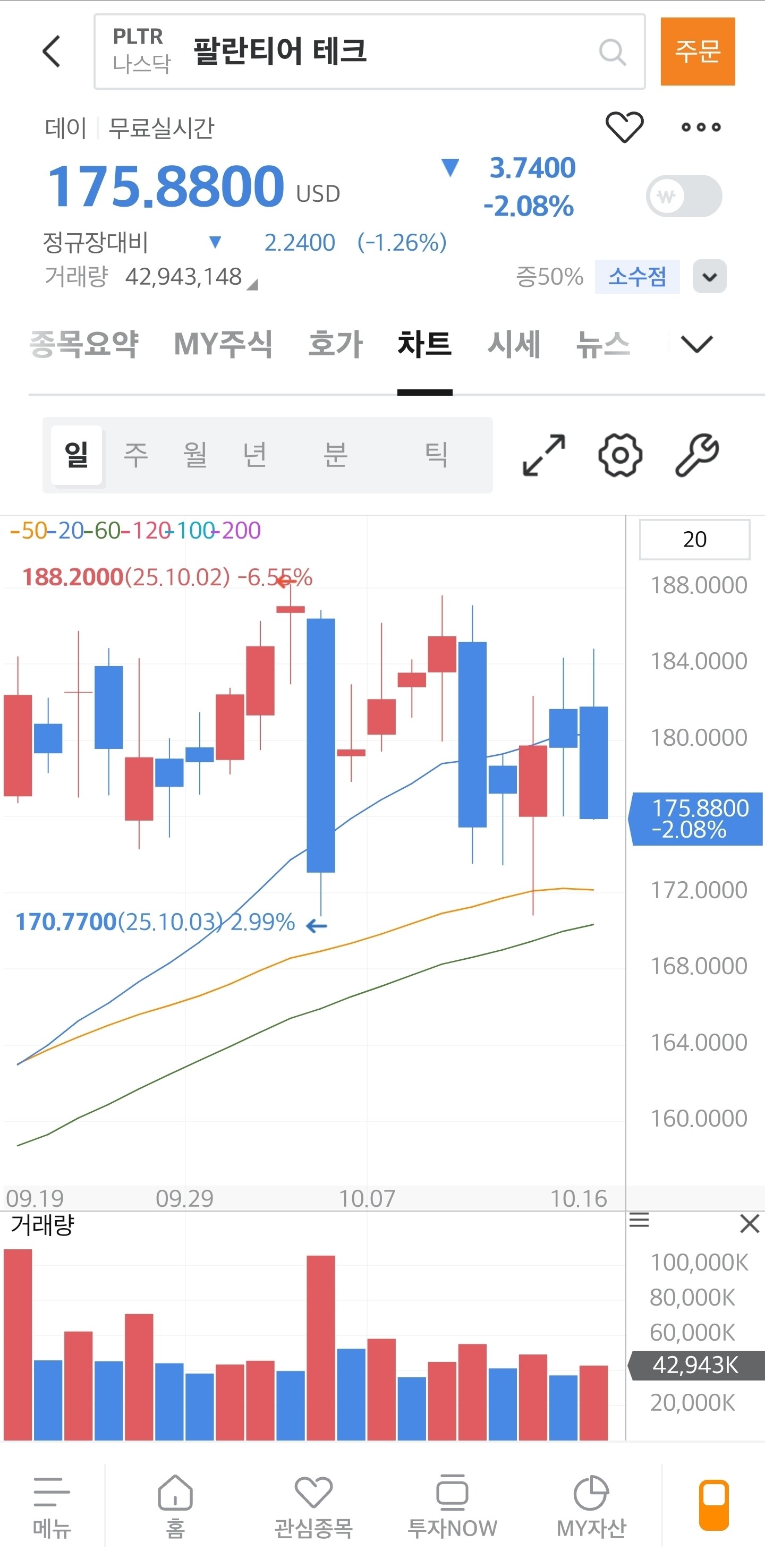
Task: Tap the 175.8800 current price tag on axis
Action: pyautogui.click(x=695, y=819)
